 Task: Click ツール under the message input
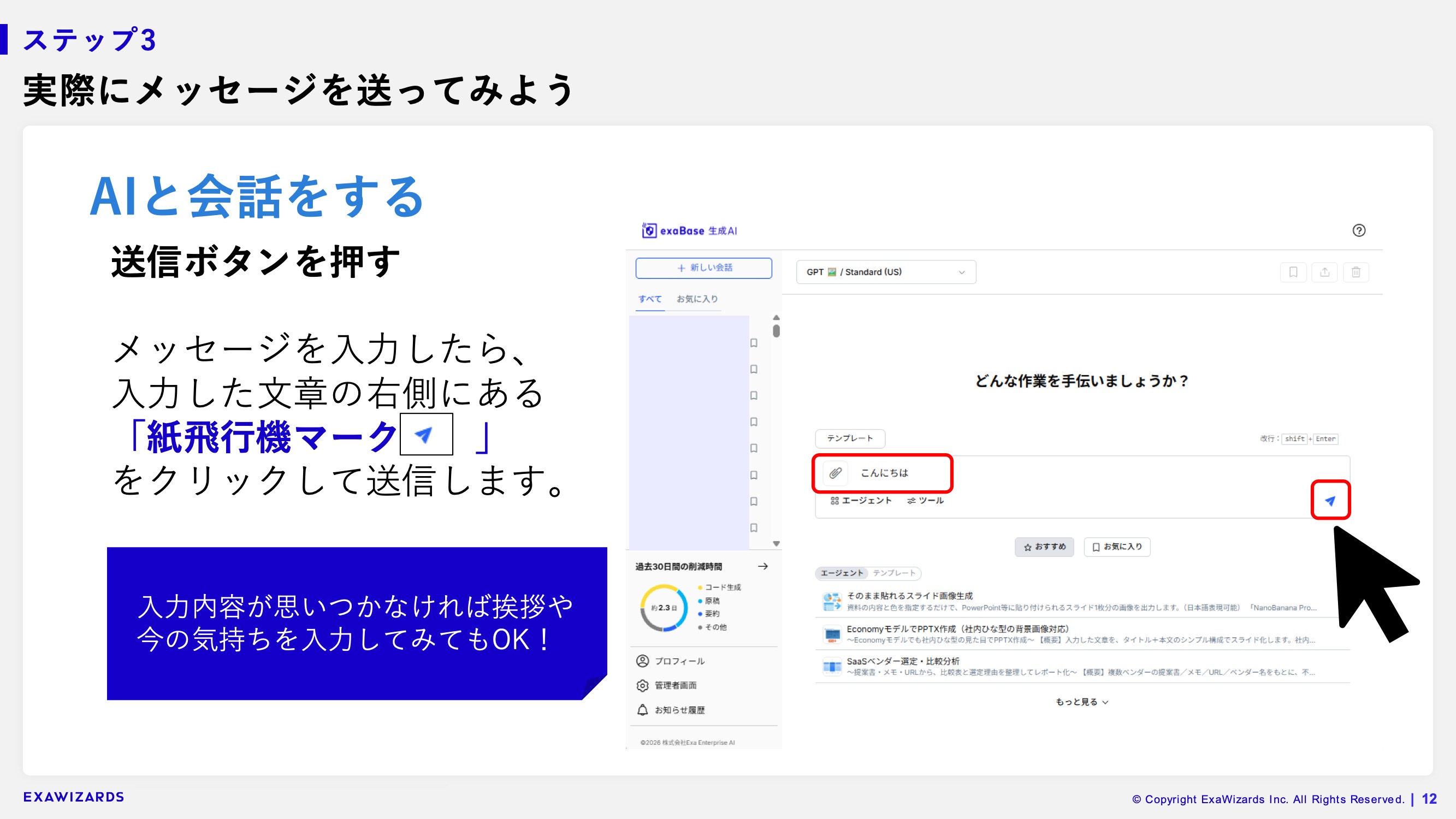pyautogui.click(x=925, y=500)
